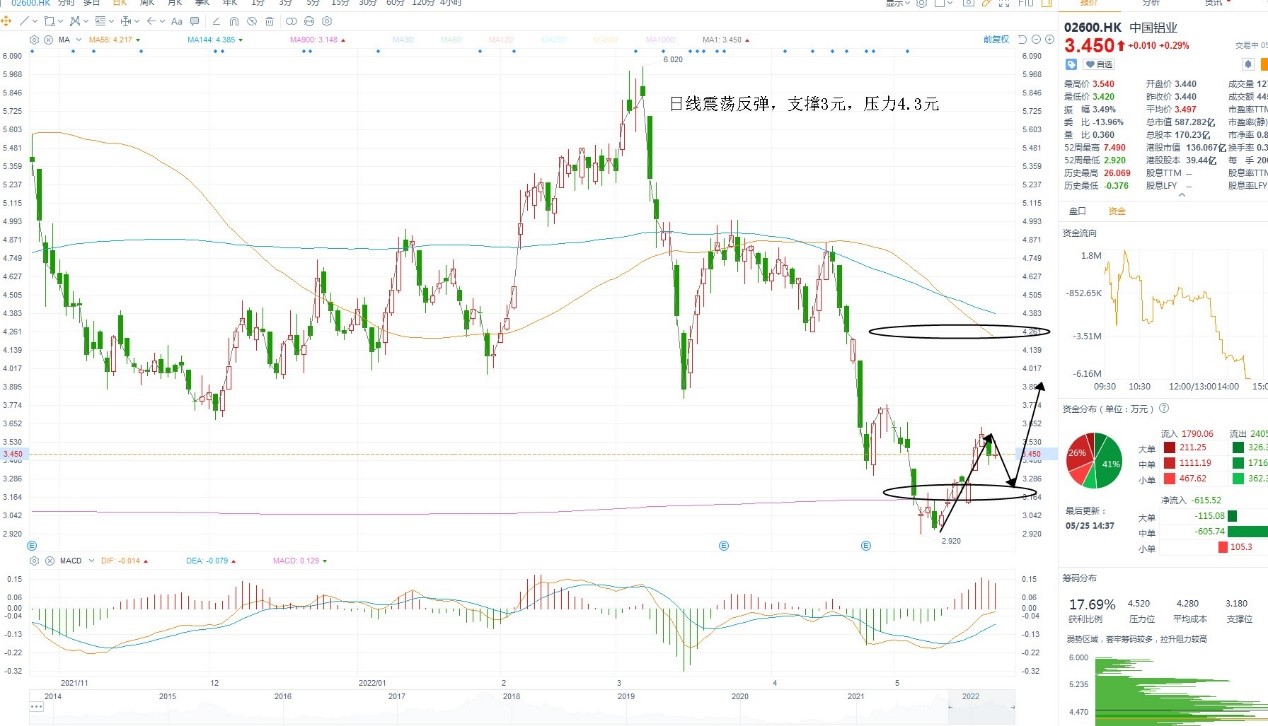Open MA indicator settings gear
This screenshot has width=1268, height=726.
34,40
